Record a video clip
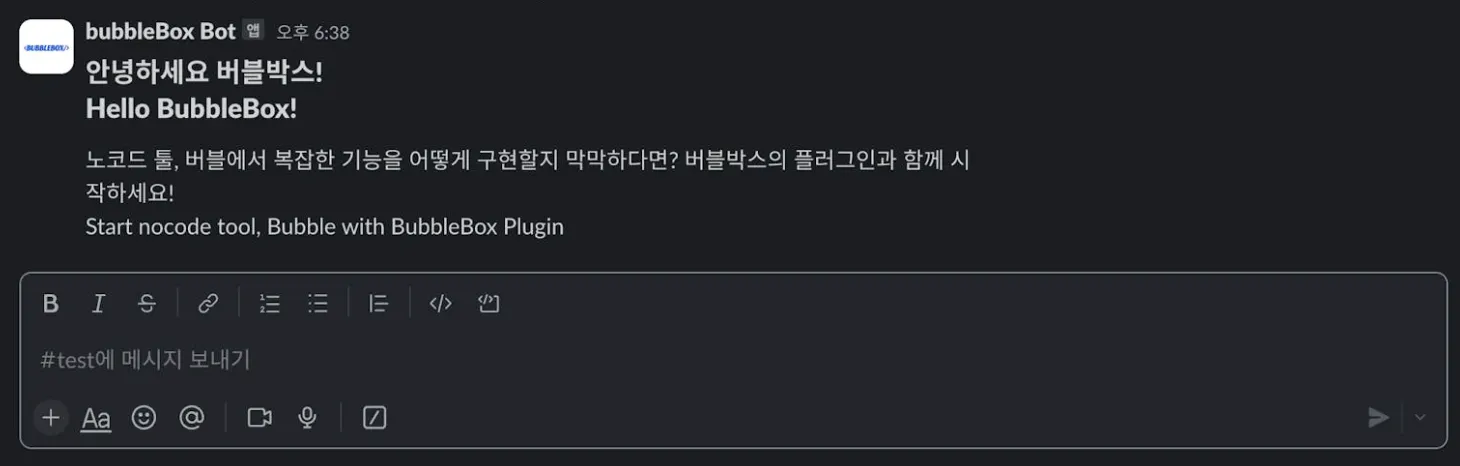This screenshot has width=1460, height=466. click(260, 418)
